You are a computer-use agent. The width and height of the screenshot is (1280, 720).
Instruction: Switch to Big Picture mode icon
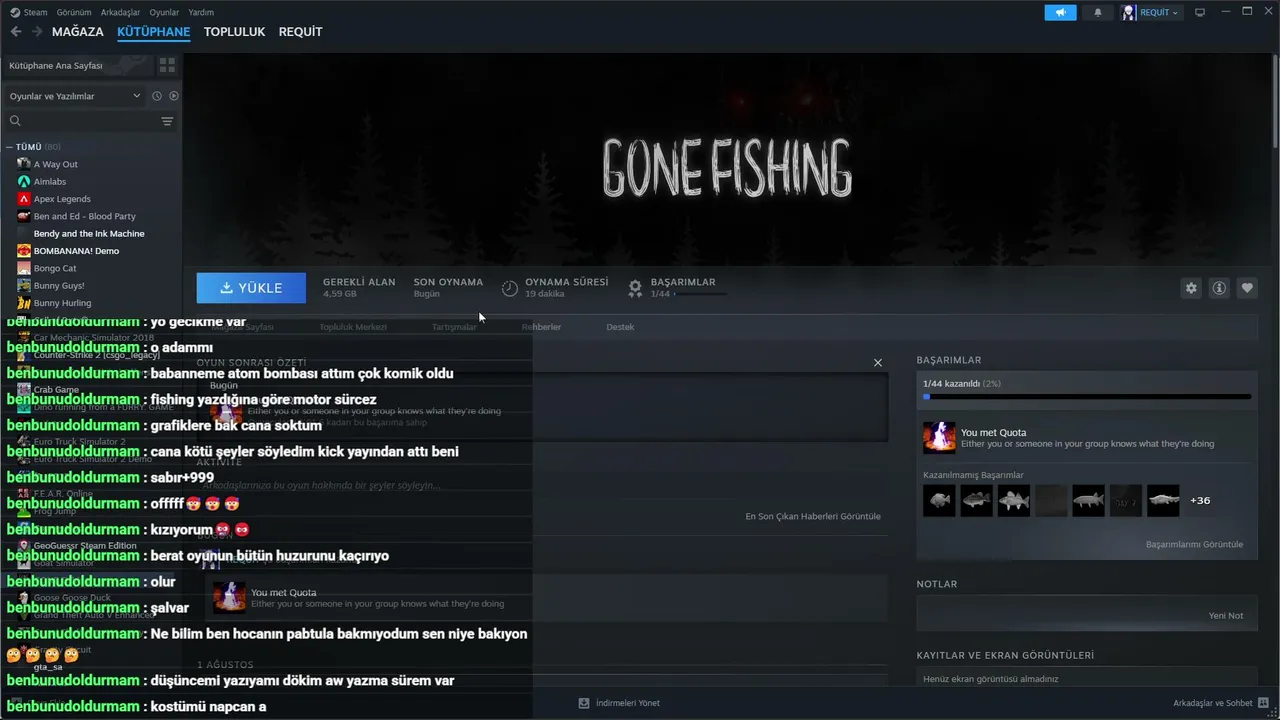(x=1200, y=12)
